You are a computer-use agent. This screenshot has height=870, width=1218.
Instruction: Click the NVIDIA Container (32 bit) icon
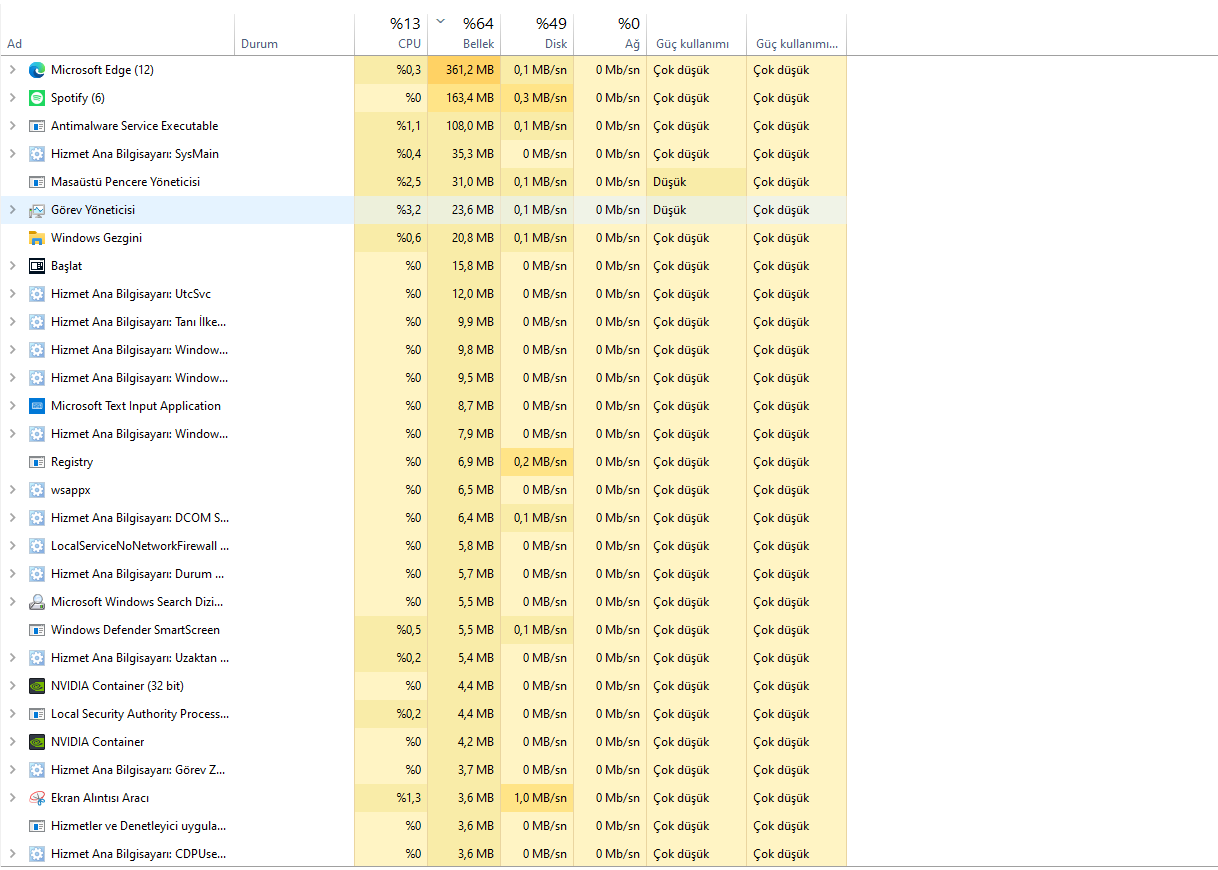click(x=37, y=686)
